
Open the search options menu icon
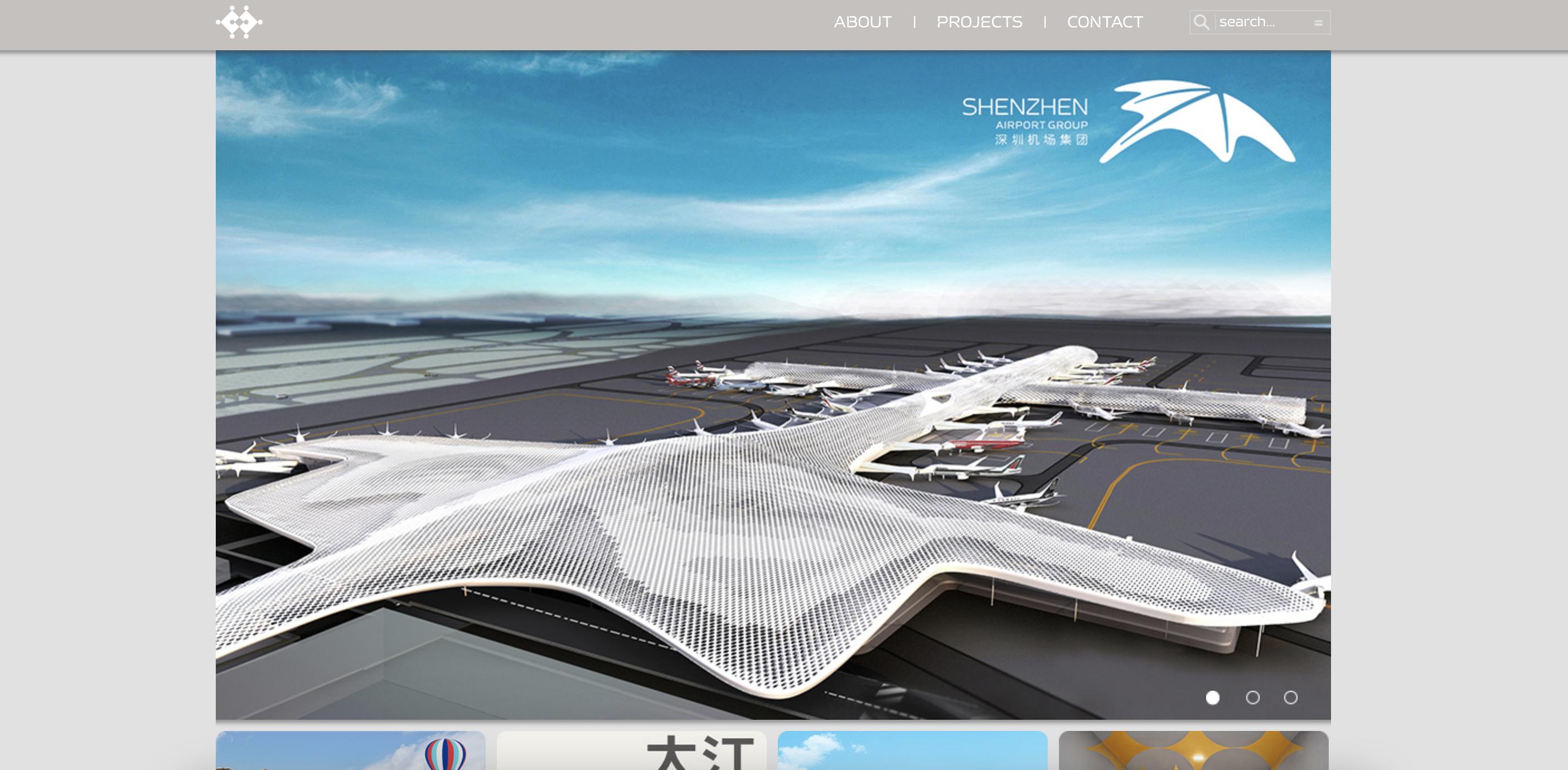tap(1318, 23)
